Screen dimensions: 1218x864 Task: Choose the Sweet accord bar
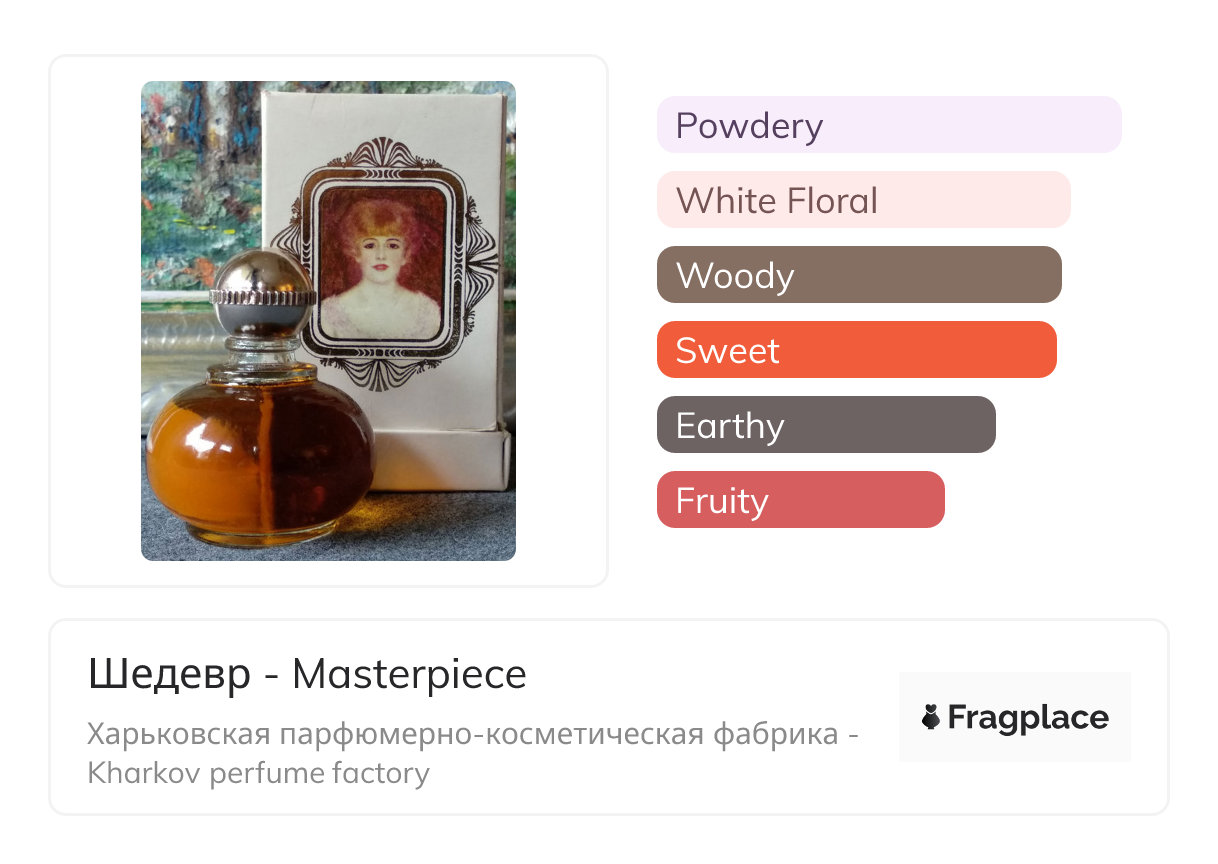pyautogui.click(x=856, y=350)
